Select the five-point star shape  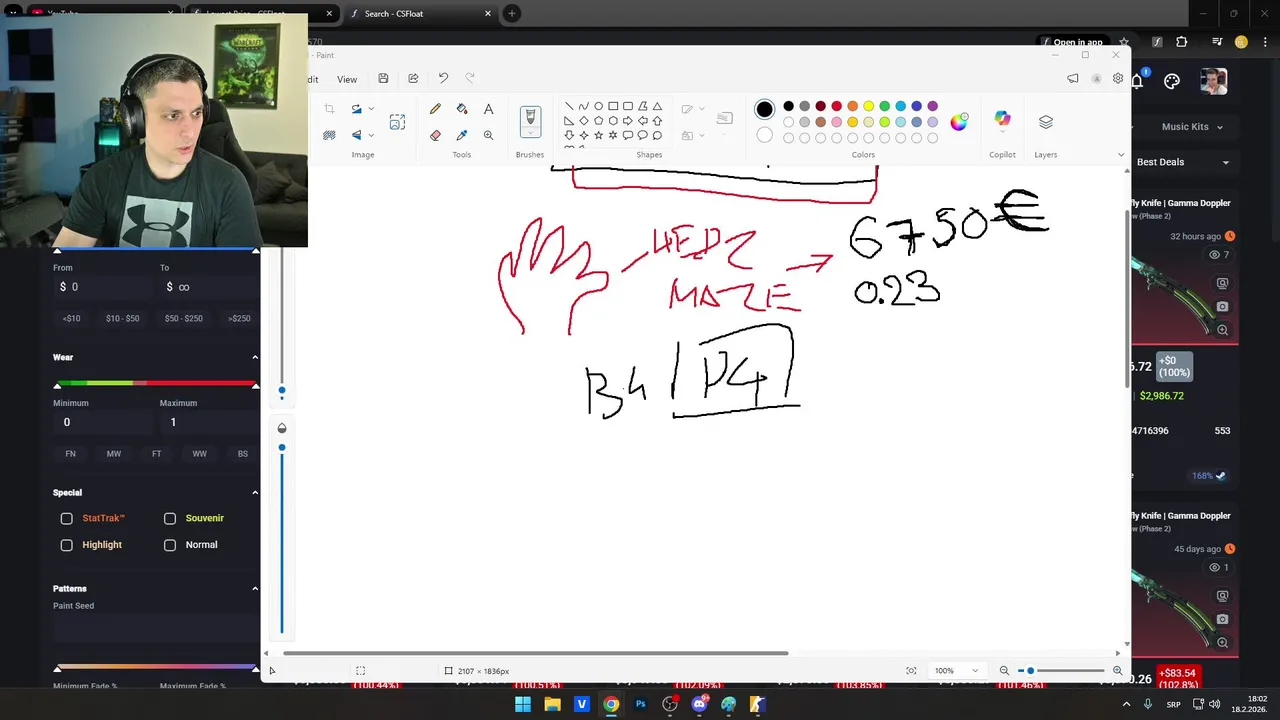[x=598, y=135]
